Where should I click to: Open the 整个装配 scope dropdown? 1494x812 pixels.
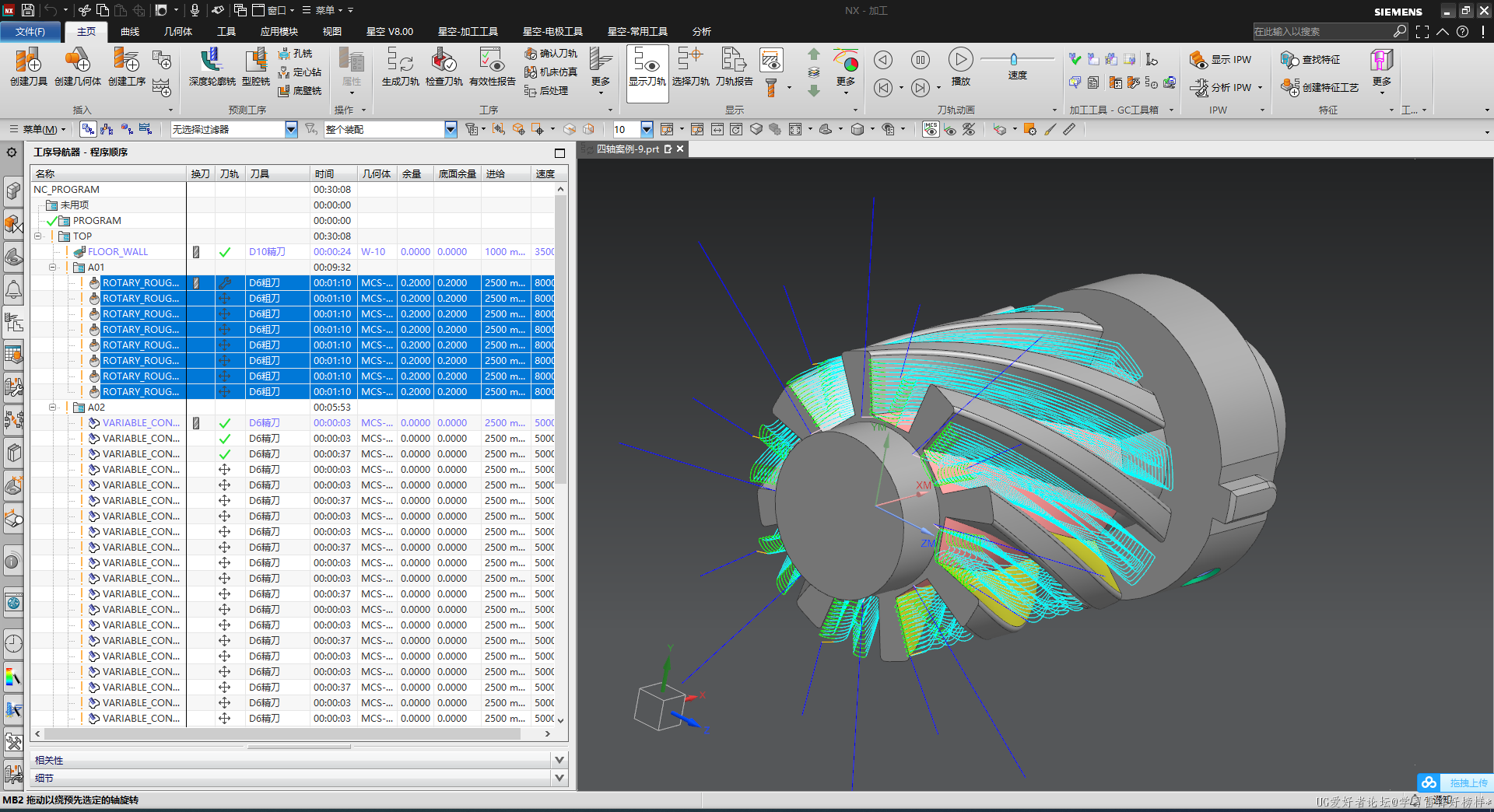pyautogui.click(x=451, y=129)
